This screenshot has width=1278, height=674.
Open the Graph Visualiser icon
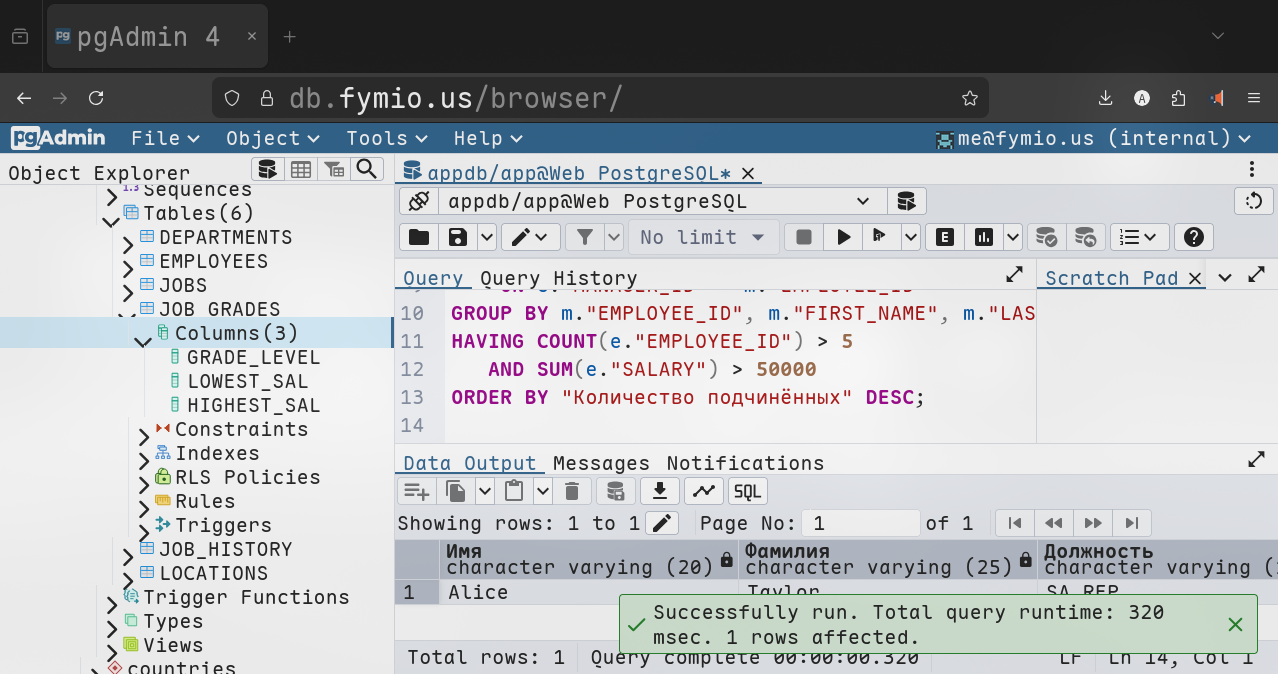(x=704, y=491)
